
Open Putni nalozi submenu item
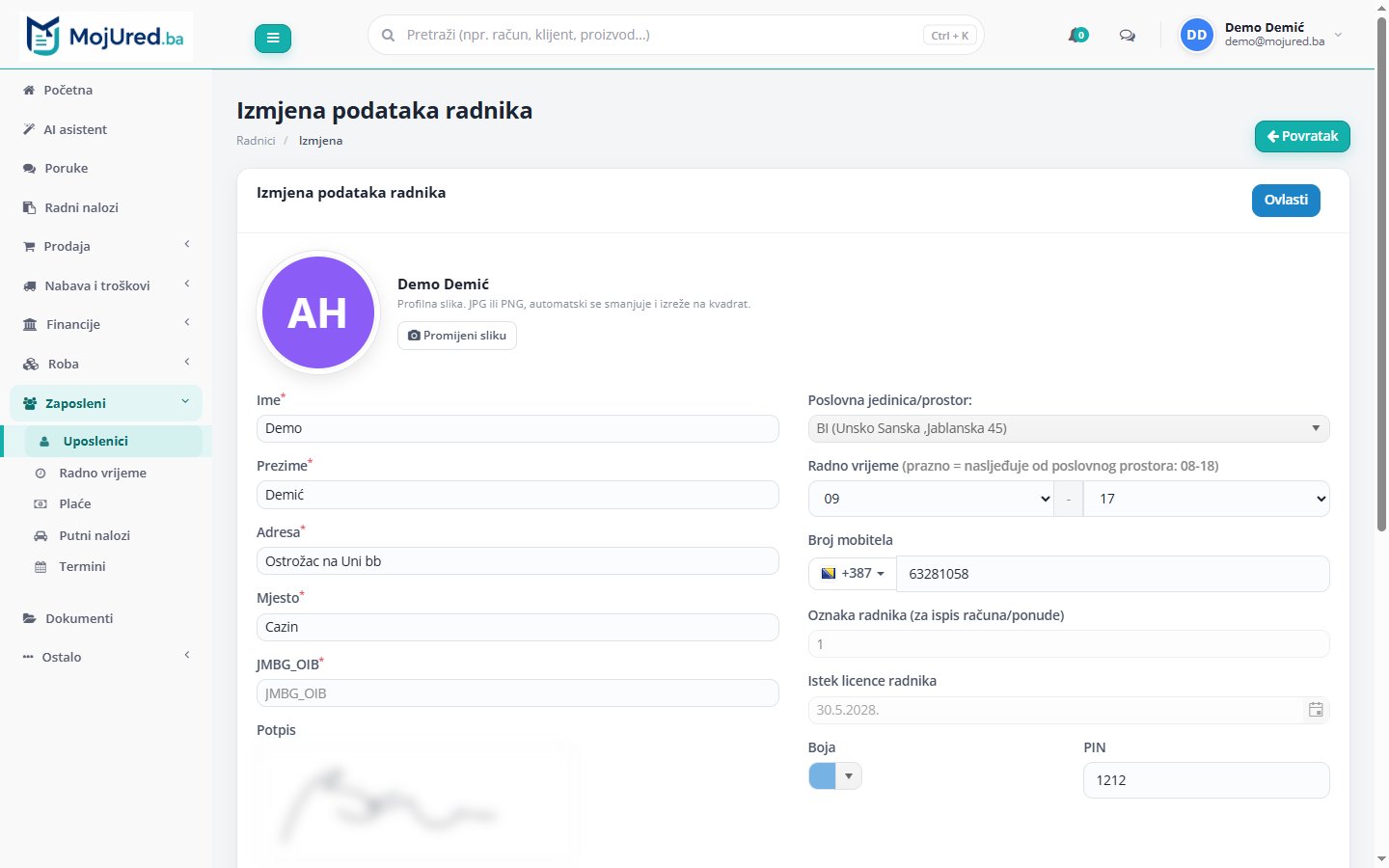tap(95, 535)
